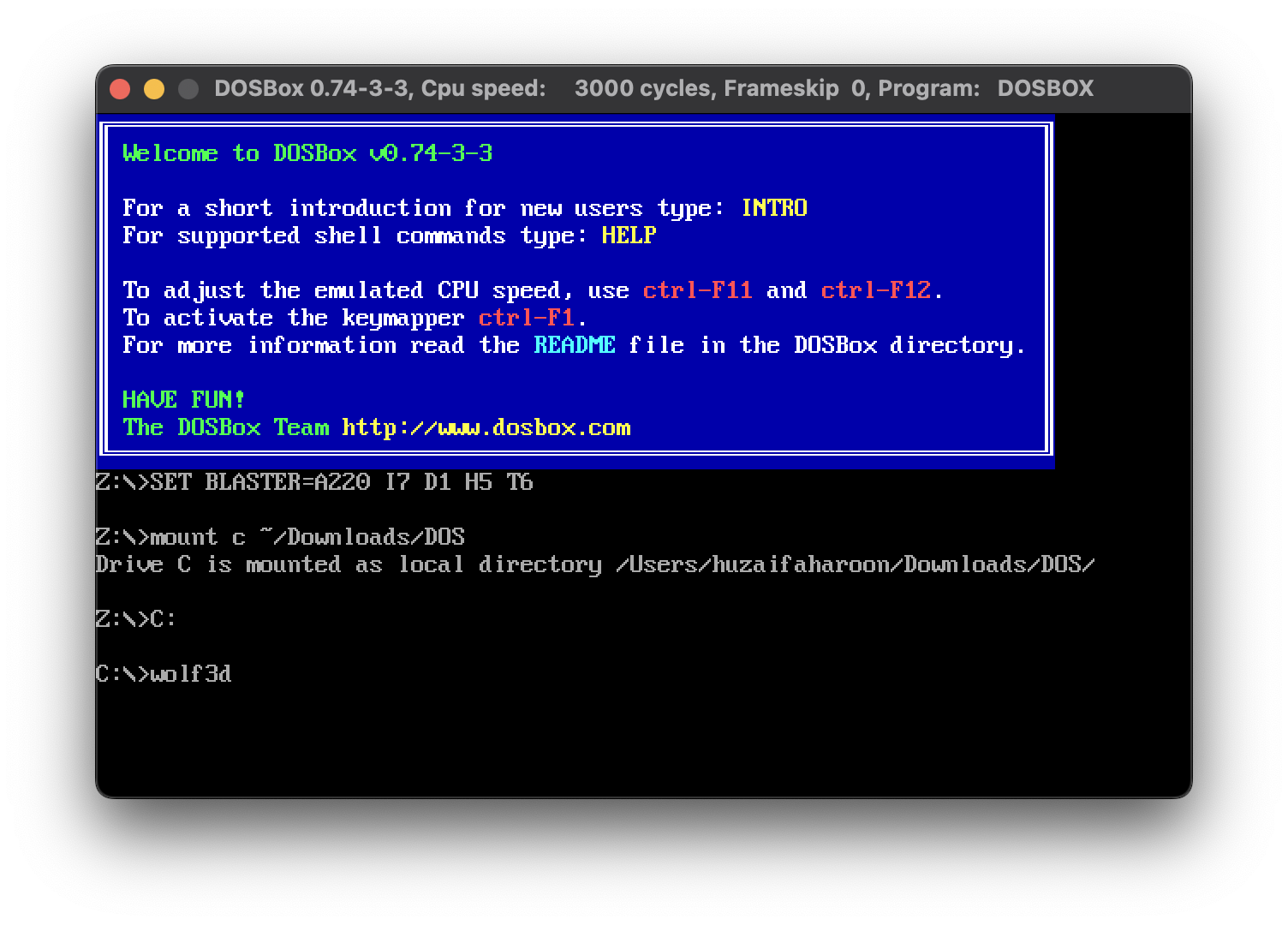Click the "To adjust the emulated CPU speed" text

click(342, 290)
